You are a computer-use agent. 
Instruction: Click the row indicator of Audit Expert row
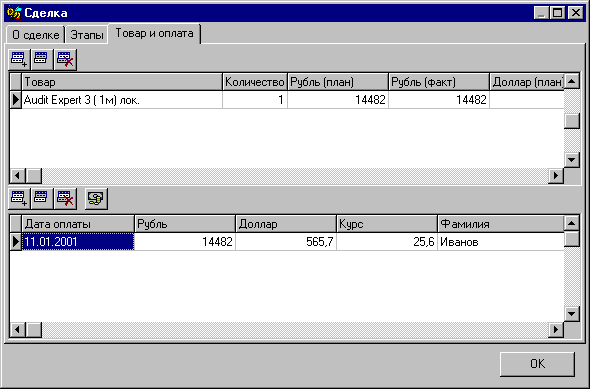coord(15,100)
